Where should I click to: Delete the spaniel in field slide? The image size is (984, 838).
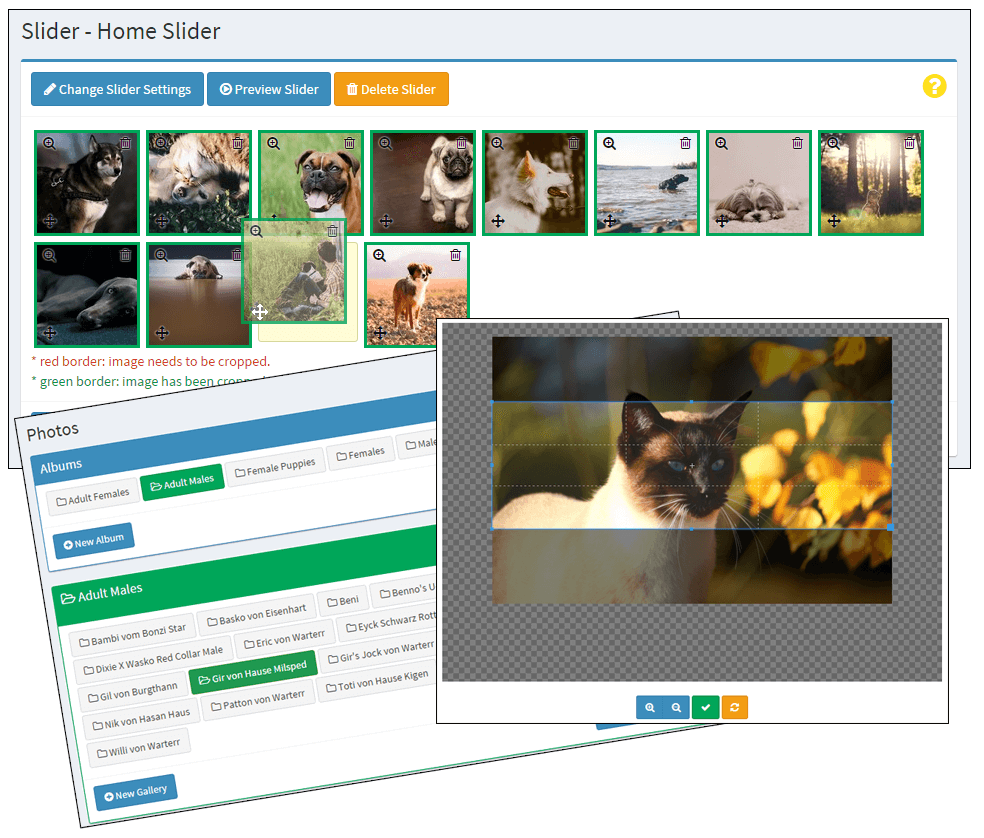(x=456, y=255)
